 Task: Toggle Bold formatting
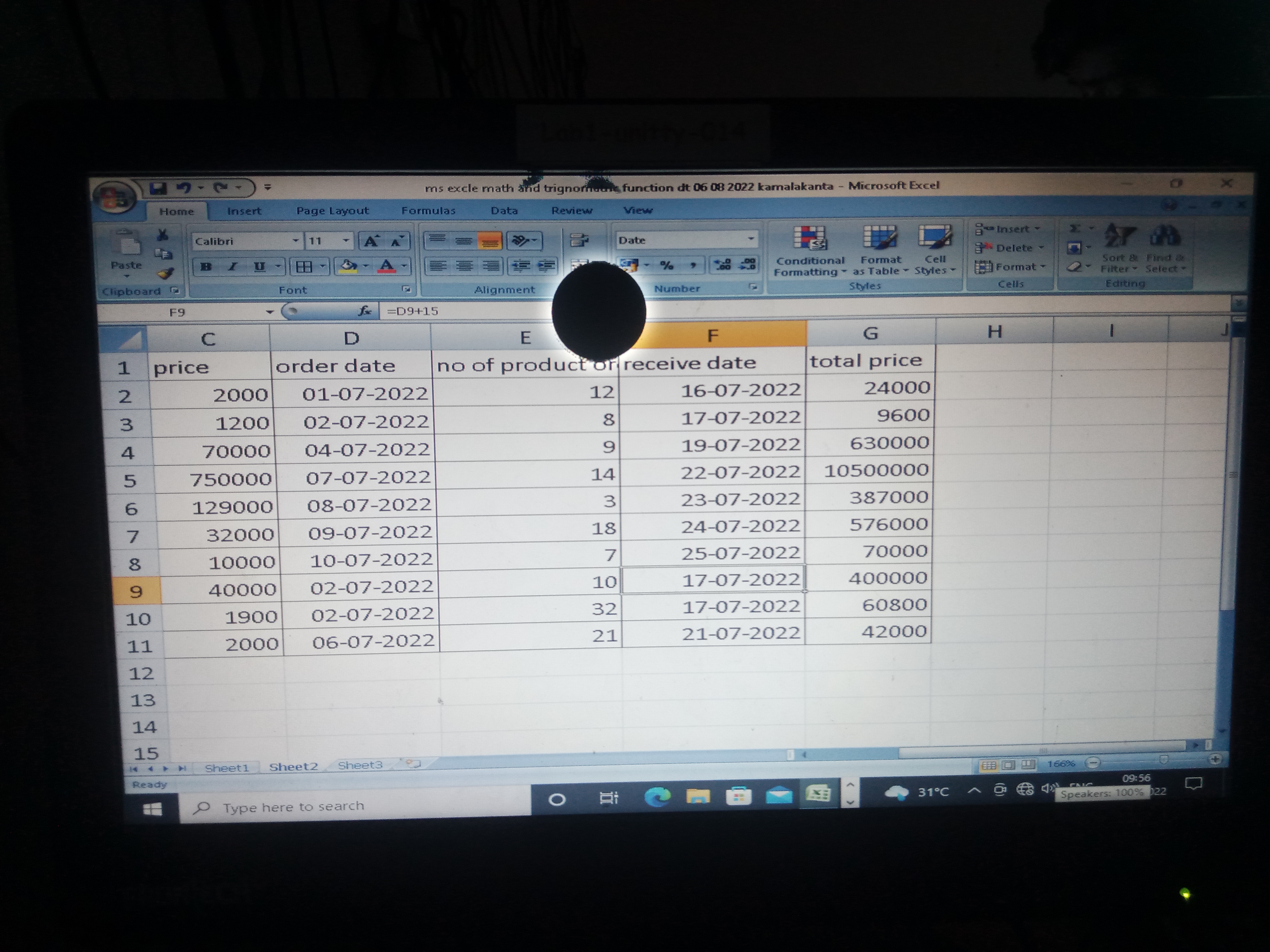[x=205, y=266]
